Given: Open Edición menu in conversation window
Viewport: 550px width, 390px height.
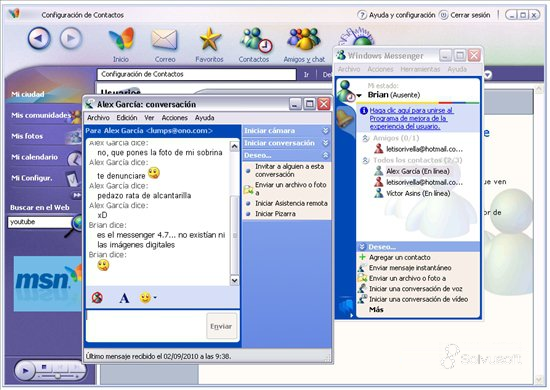Looking at the screenshot, I should [x=127, y=118].
